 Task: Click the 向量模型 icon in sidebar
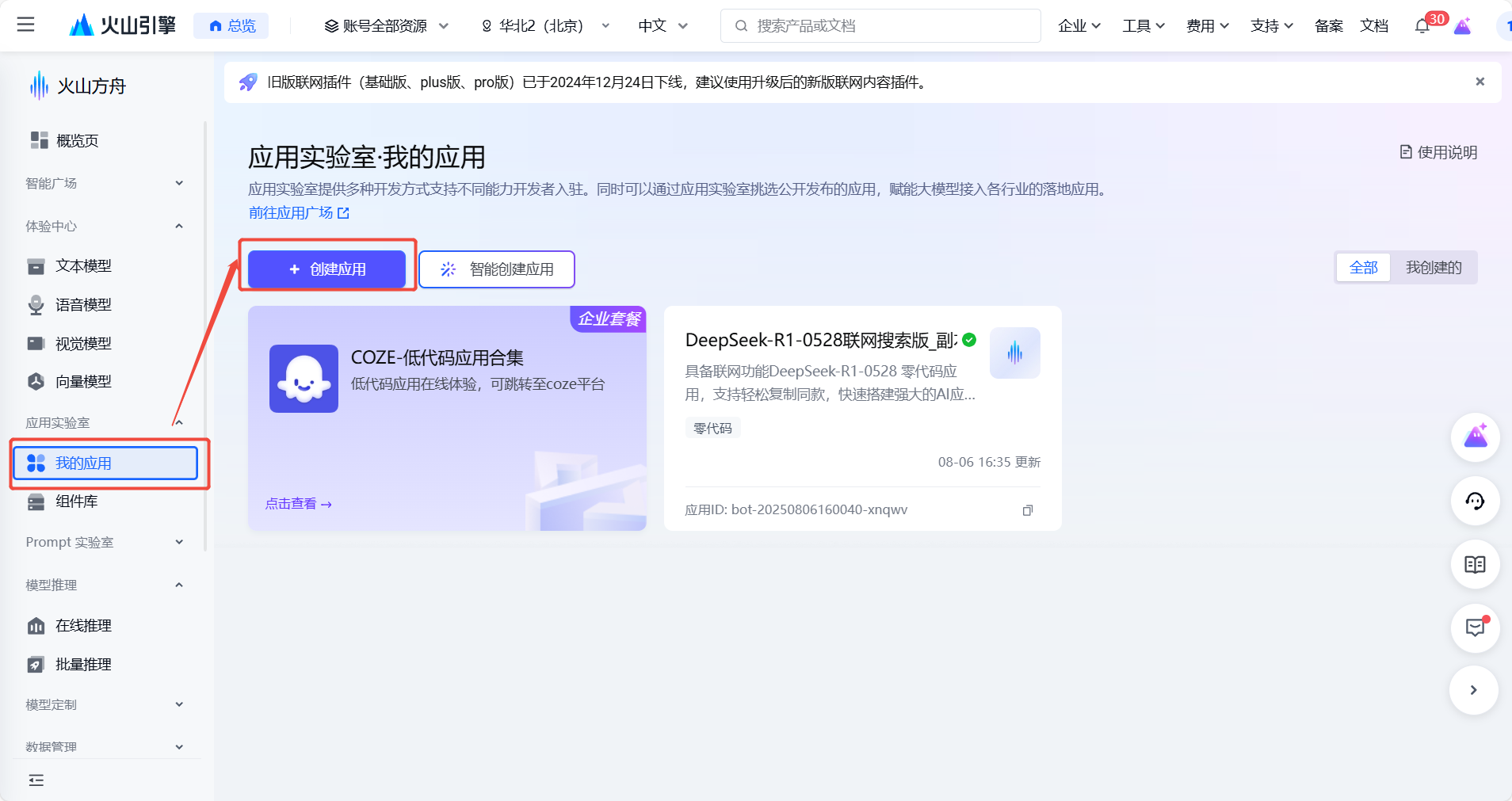click(x=36, y=381)
